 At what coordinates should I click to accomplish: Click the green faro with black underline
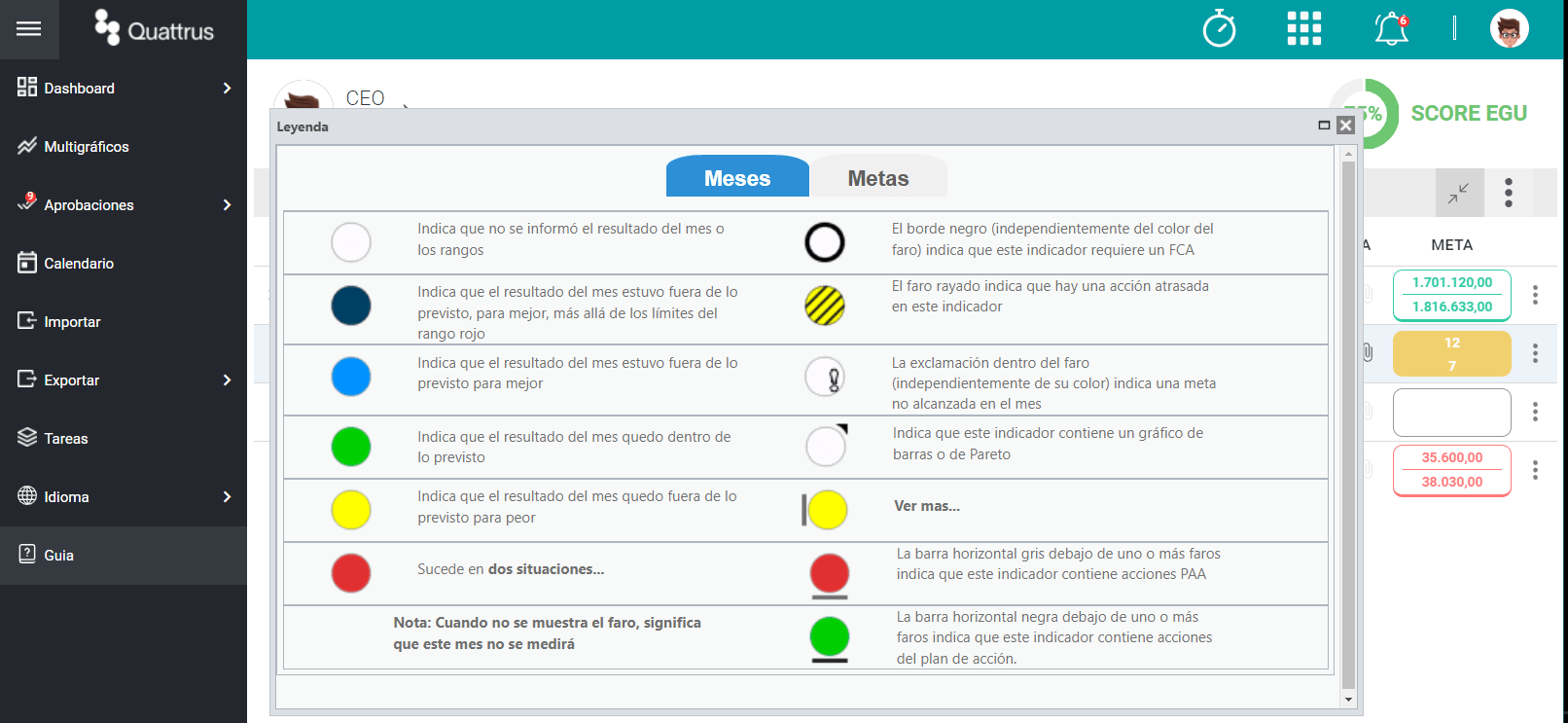830,639
